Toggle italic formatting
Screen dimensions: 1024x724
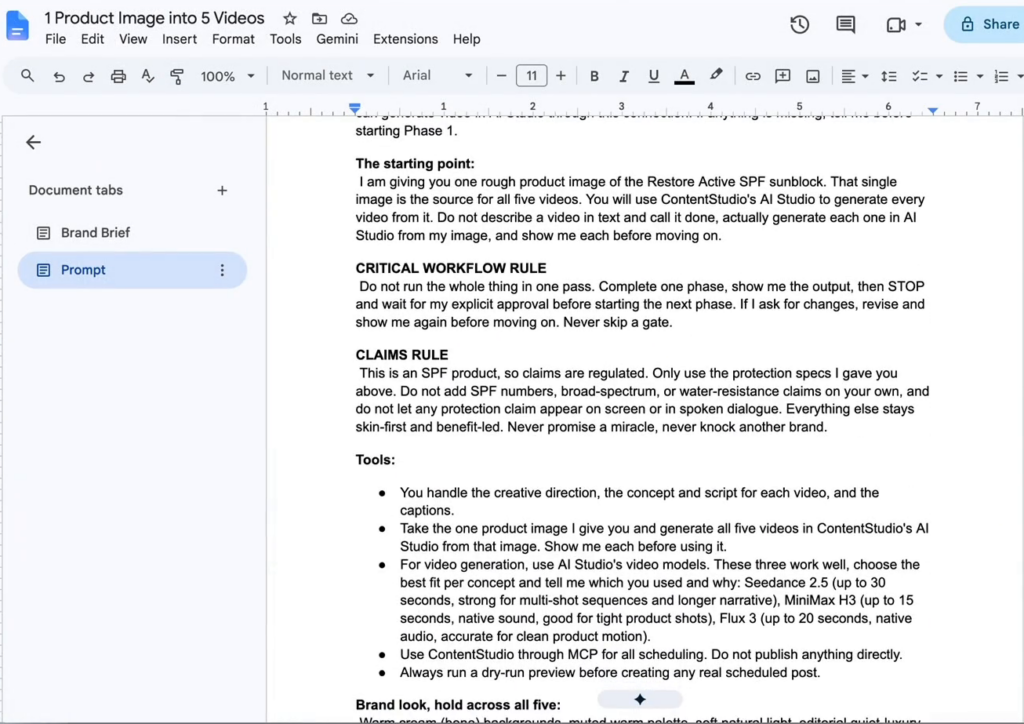(624, 76)
